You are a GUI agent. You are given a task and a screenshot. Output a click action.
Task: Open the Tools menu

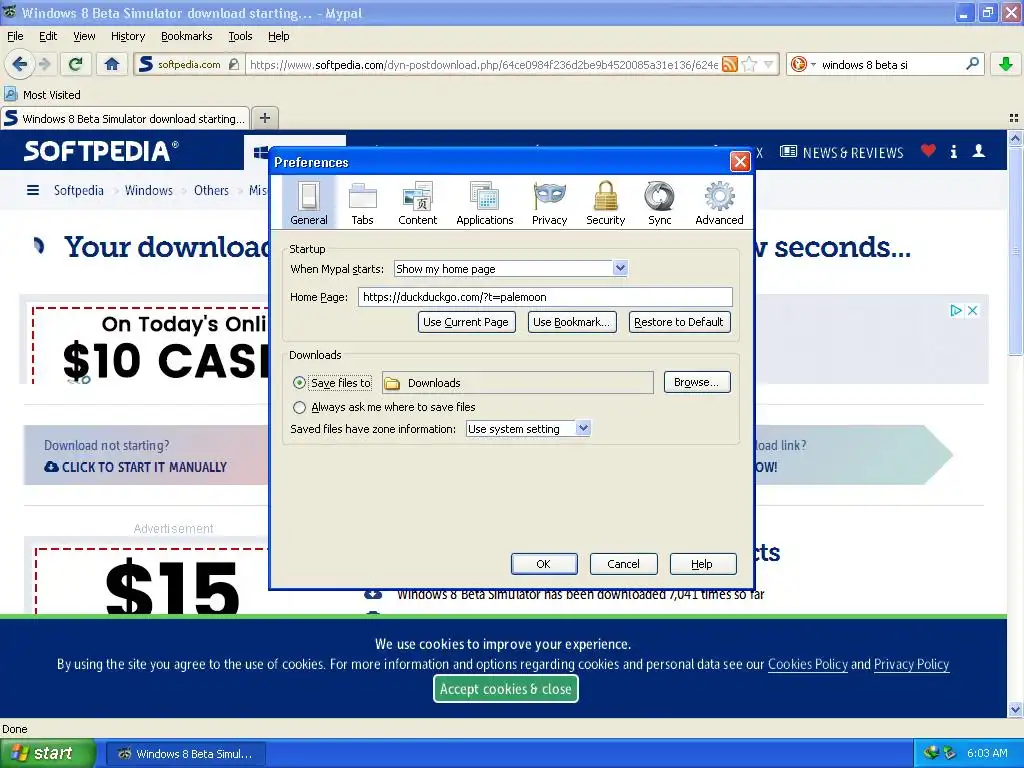point(240,36)
